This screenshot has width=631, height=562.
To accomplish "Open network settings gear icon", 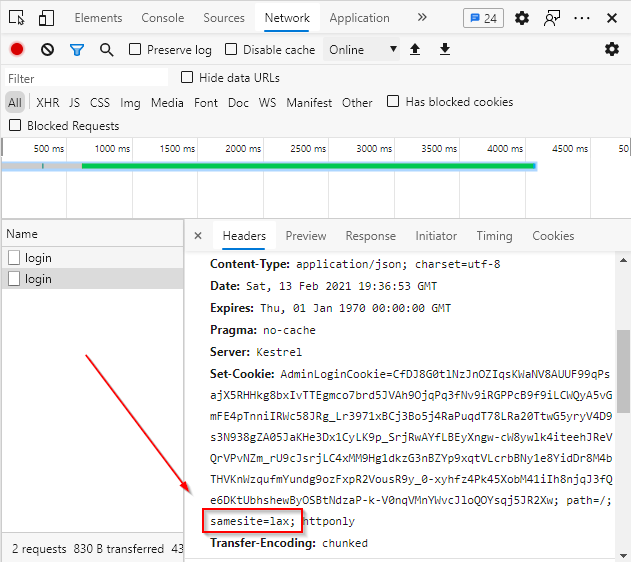I will (x=612, y=49).
